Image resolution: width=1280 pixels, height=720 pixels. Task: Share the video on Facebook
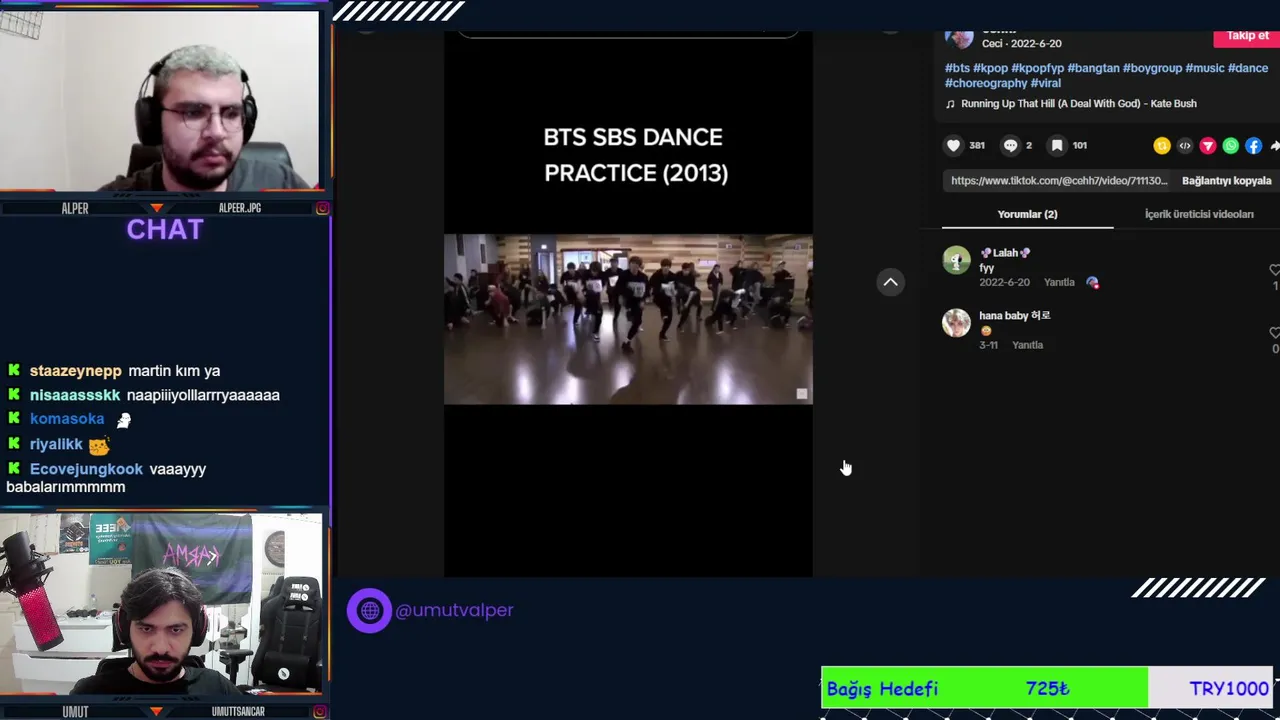1254,146
